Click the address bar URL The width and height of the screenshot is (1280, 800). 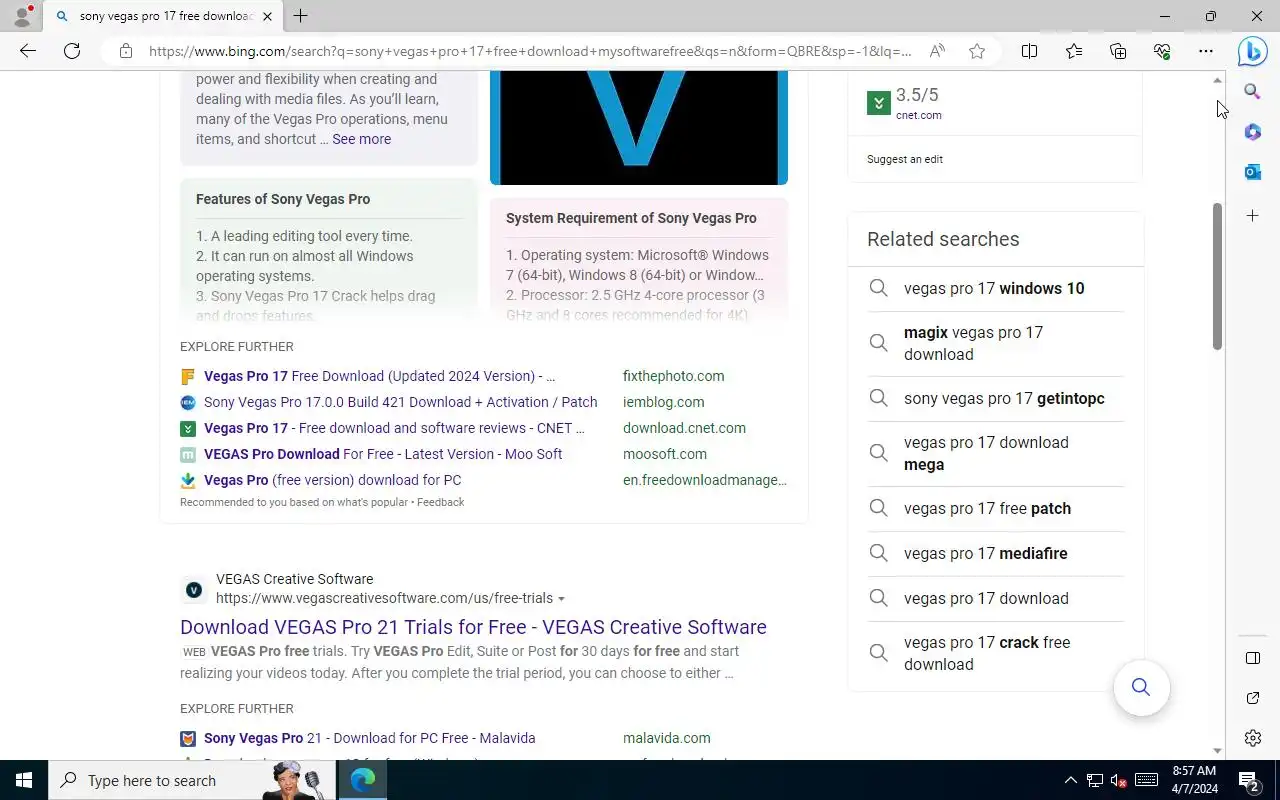tap(530, 51)
